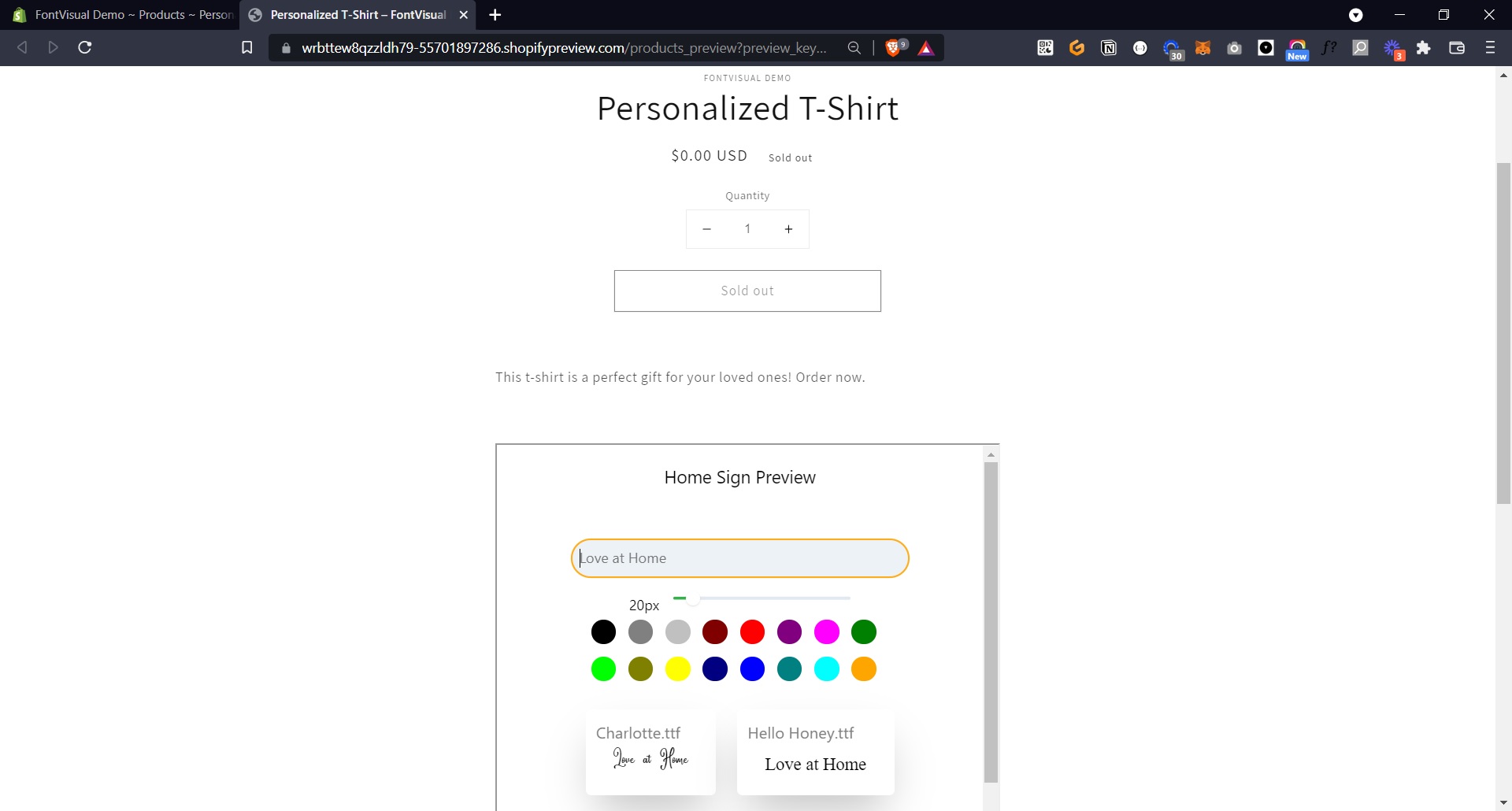Pick the red color swatch
Image resolution: width=1512 pixels, height=811 pixels.
[x=752, y=631]
